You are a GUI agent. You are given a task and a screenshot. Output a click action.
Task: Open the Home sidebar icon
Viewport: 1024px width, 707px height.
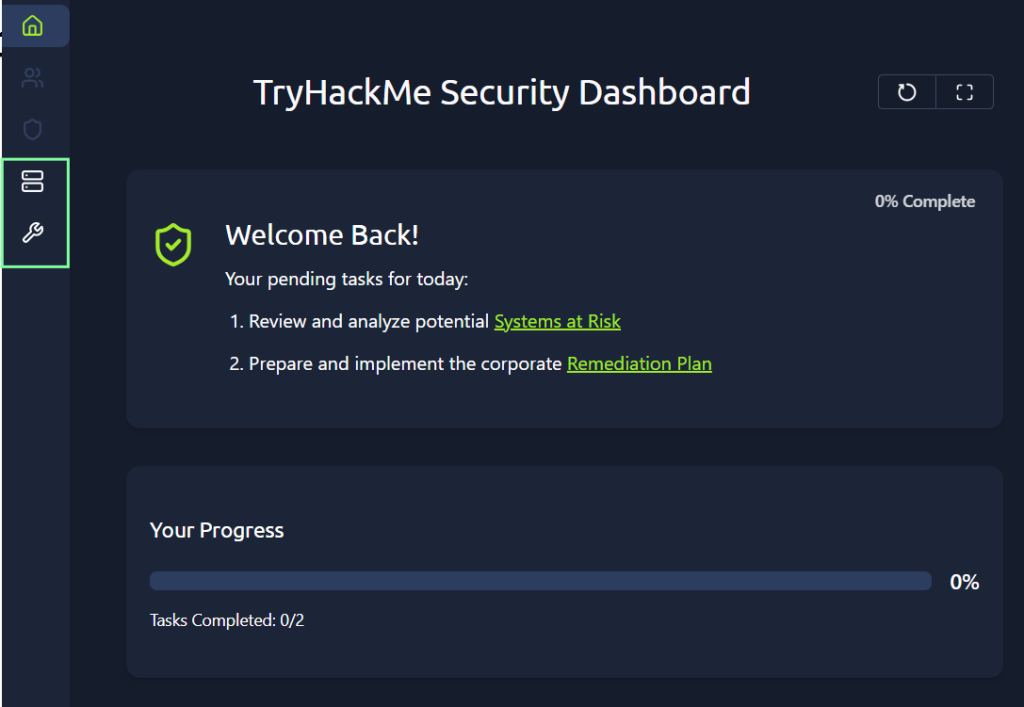coord(33,26)
